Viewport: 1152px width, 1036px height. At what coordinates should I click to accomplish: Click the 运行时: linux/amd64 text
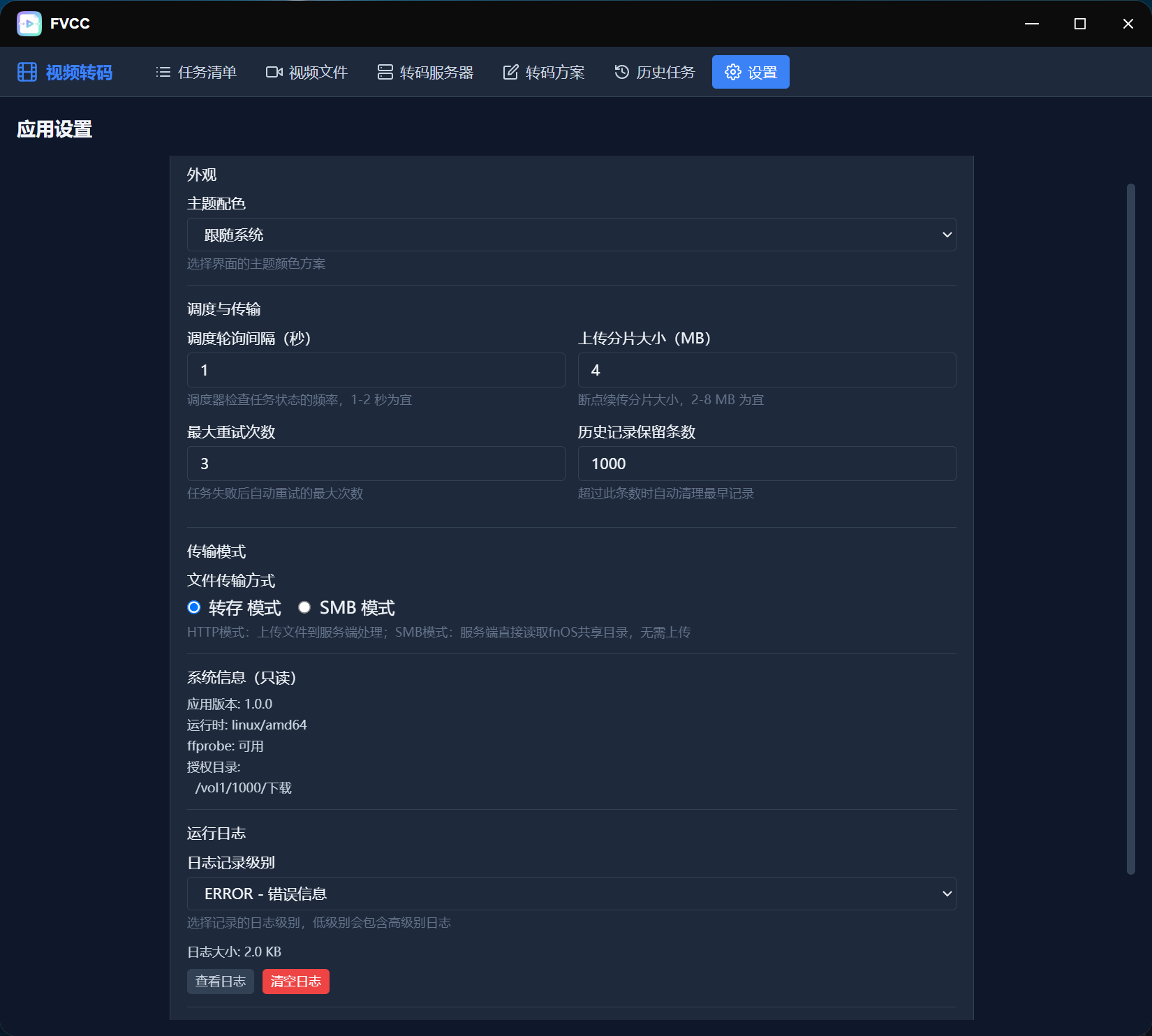coord(247,725)
